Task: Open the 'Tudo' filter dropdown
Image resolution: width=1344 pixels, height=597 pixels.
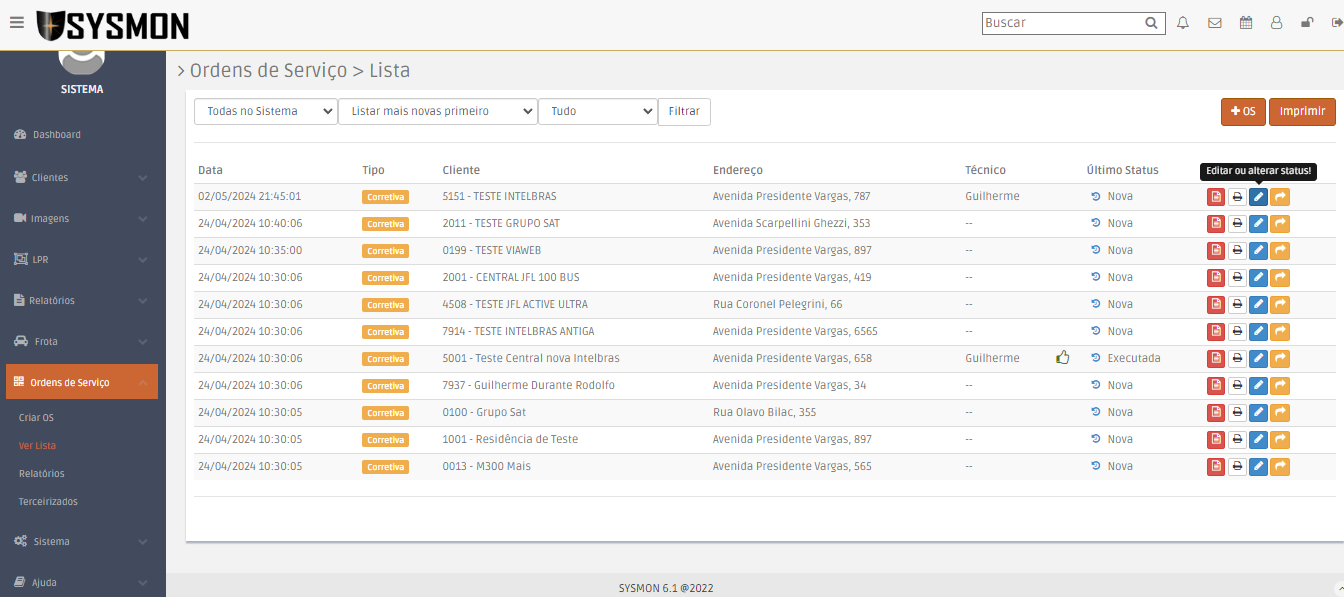Action: (597, 112)
